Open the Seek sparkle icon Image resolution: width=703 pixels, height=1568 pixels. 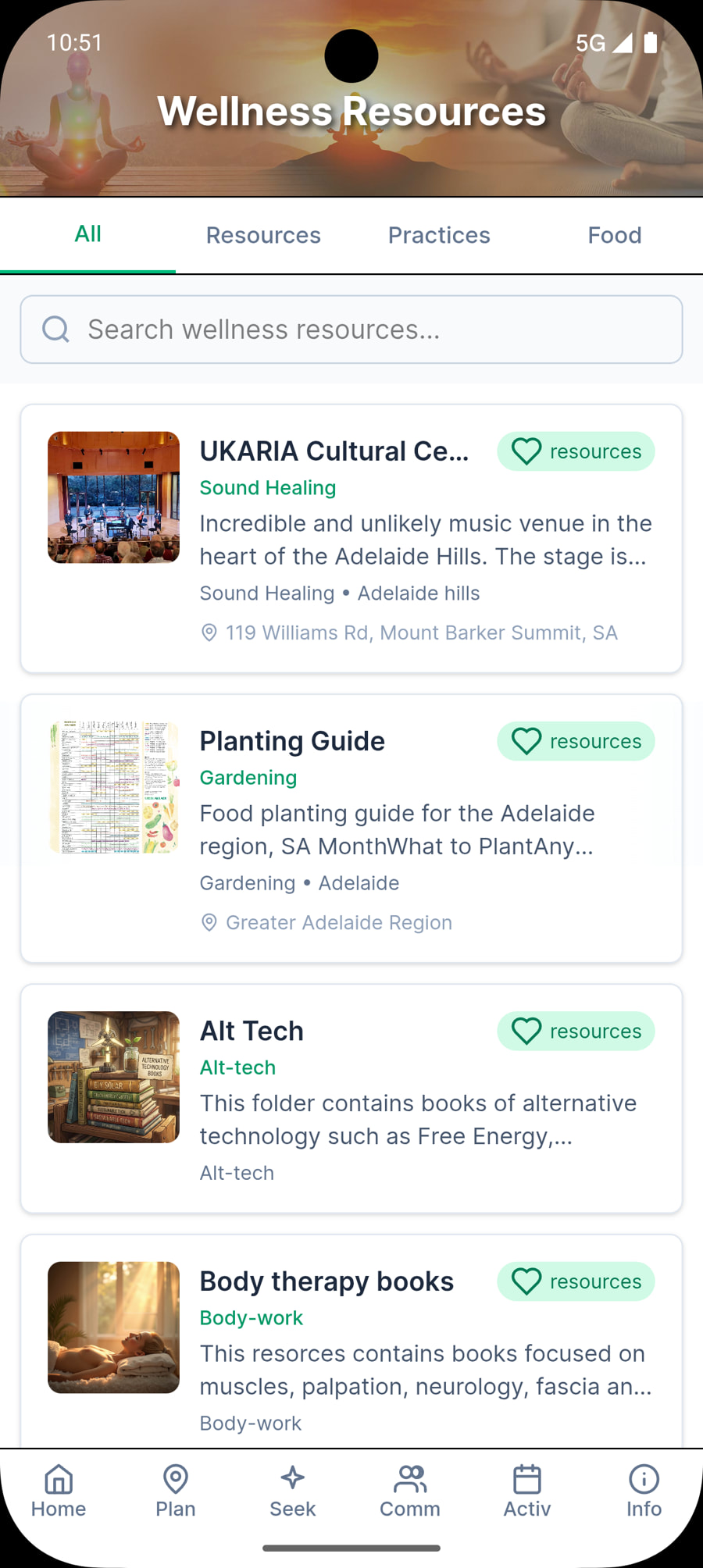point(293,1479)
